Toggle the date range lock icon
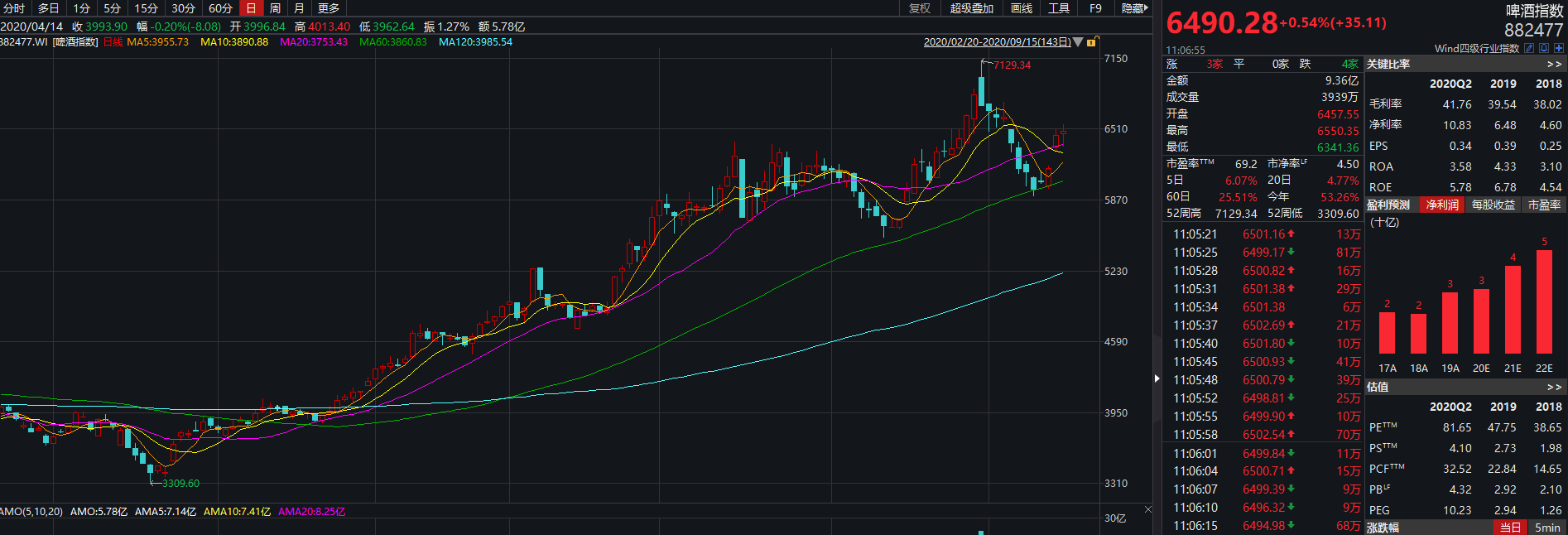1568x535 pixels. point(1091,41)
